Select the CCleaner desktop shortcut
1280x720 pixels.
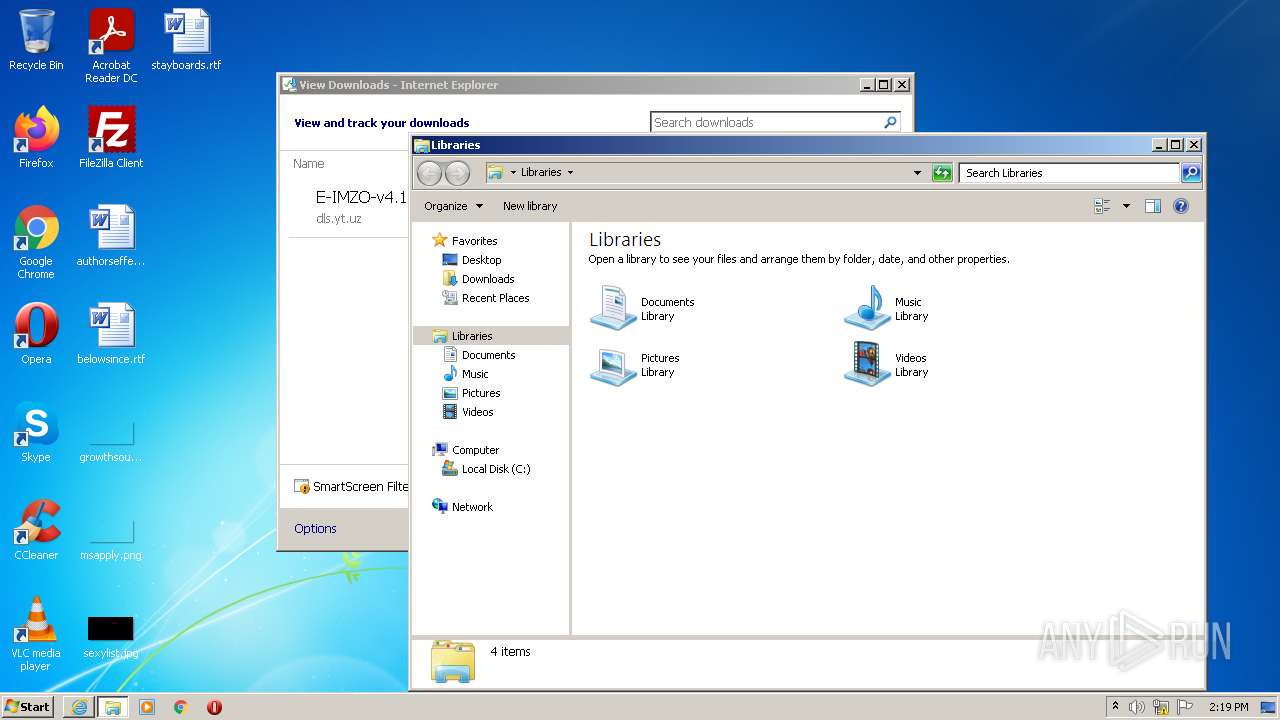click(36, 530)
